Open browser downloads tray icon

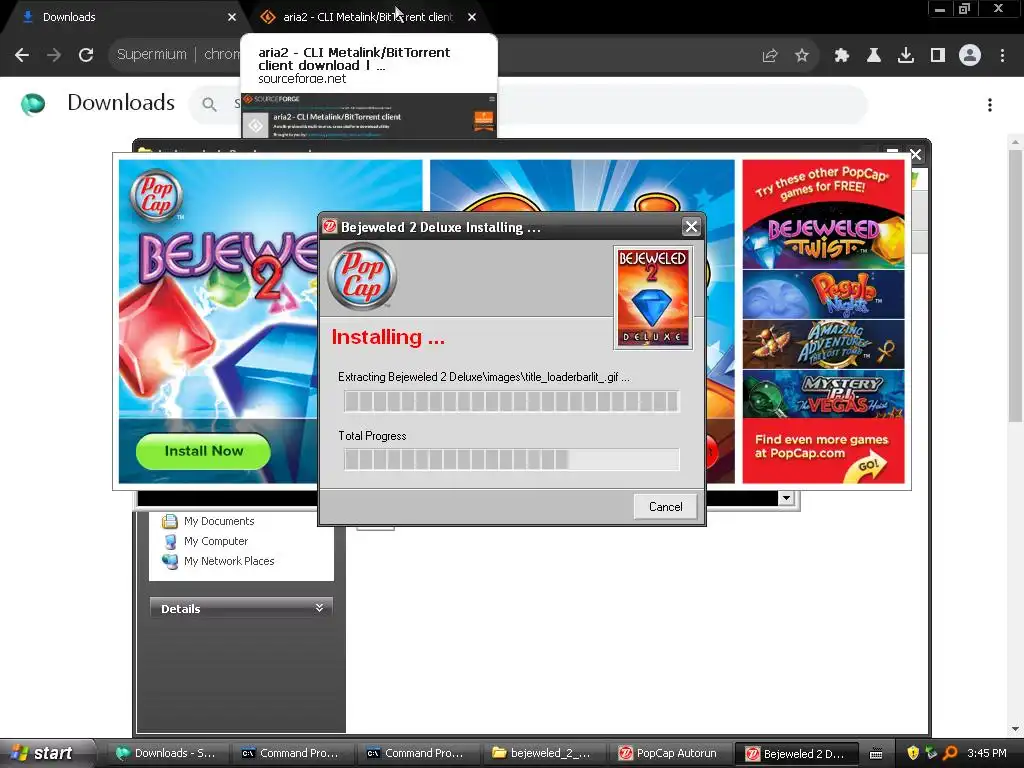click(906, 56)
